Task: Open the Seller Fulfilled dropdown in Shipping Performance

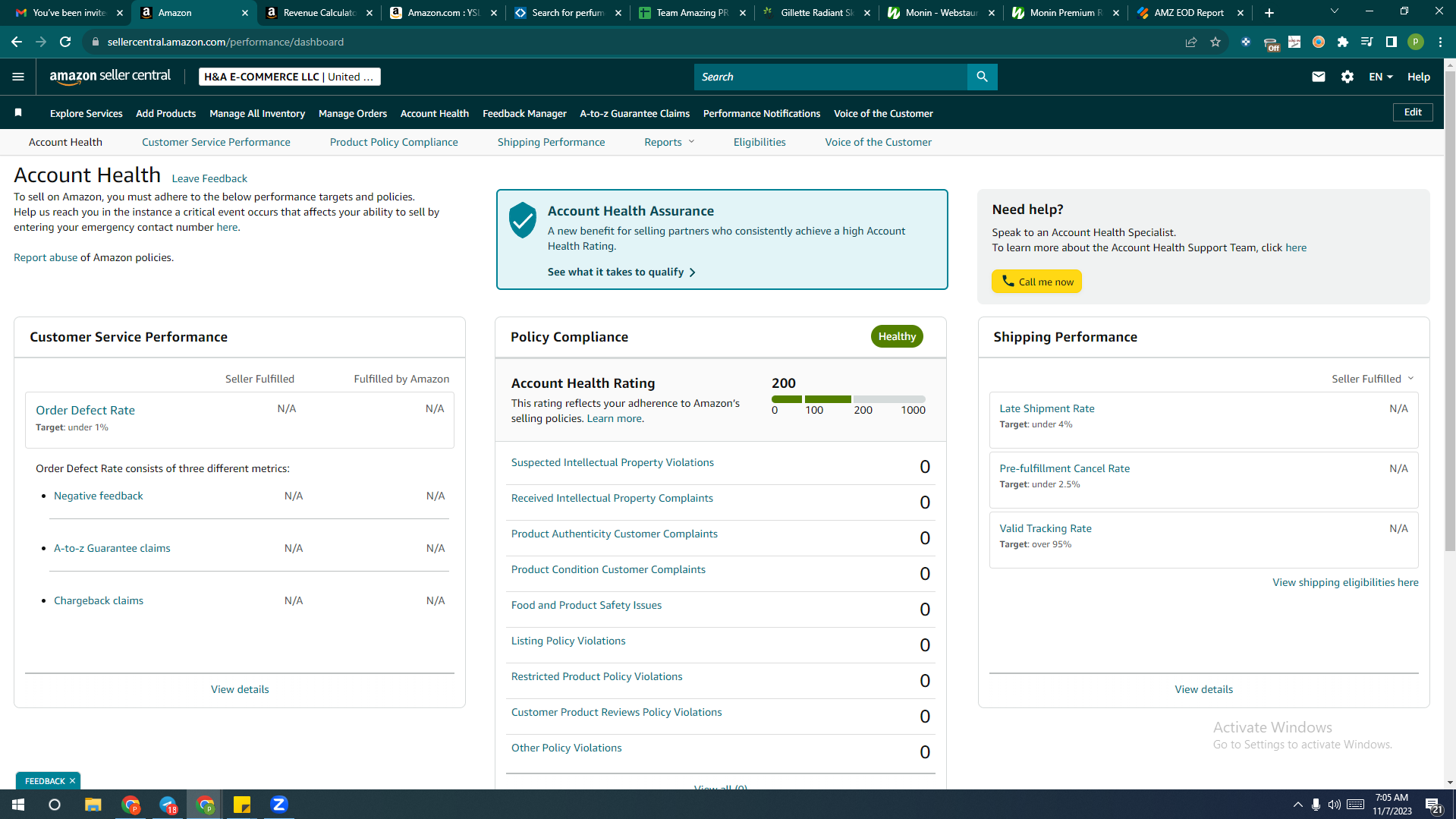Action: [1373, 379]
